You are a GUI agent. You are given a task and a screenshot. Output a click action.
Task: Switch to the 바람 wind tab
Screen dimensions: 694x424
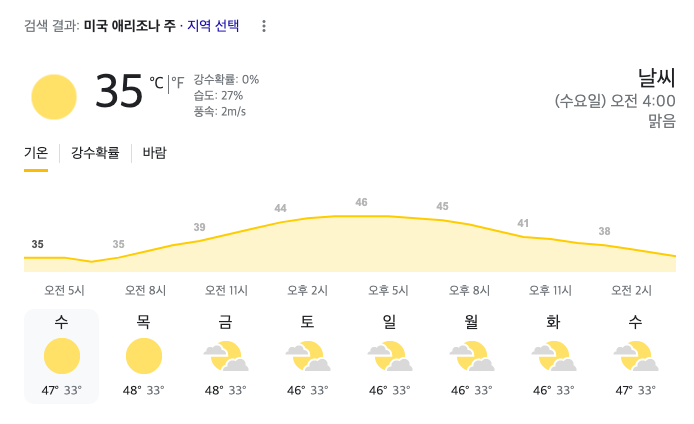(155, 153)
